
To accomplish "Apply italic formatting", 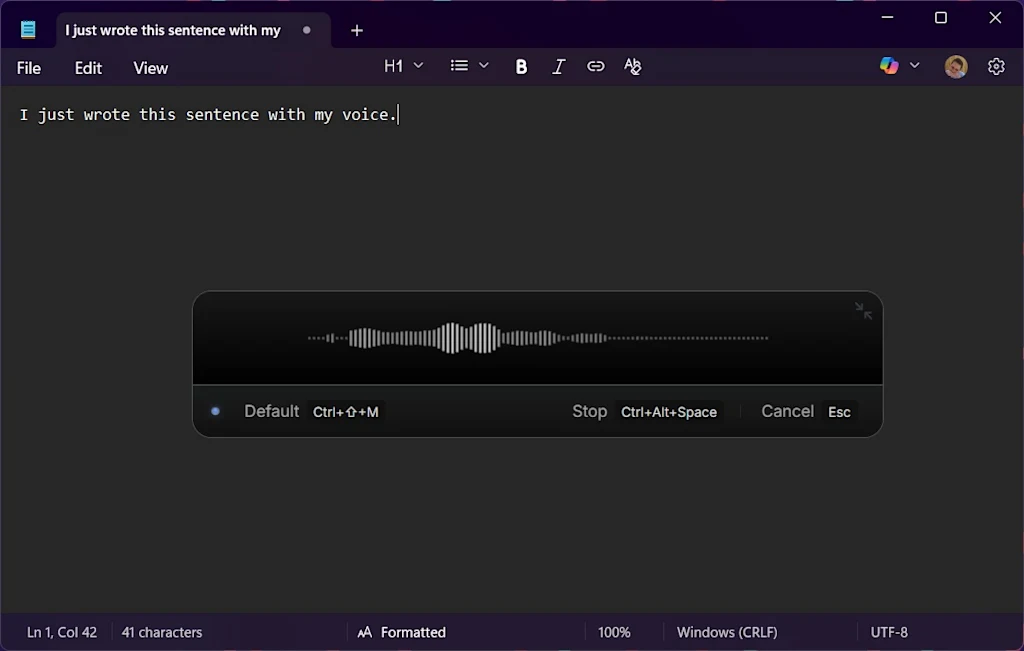I will [x=559, y=66].
